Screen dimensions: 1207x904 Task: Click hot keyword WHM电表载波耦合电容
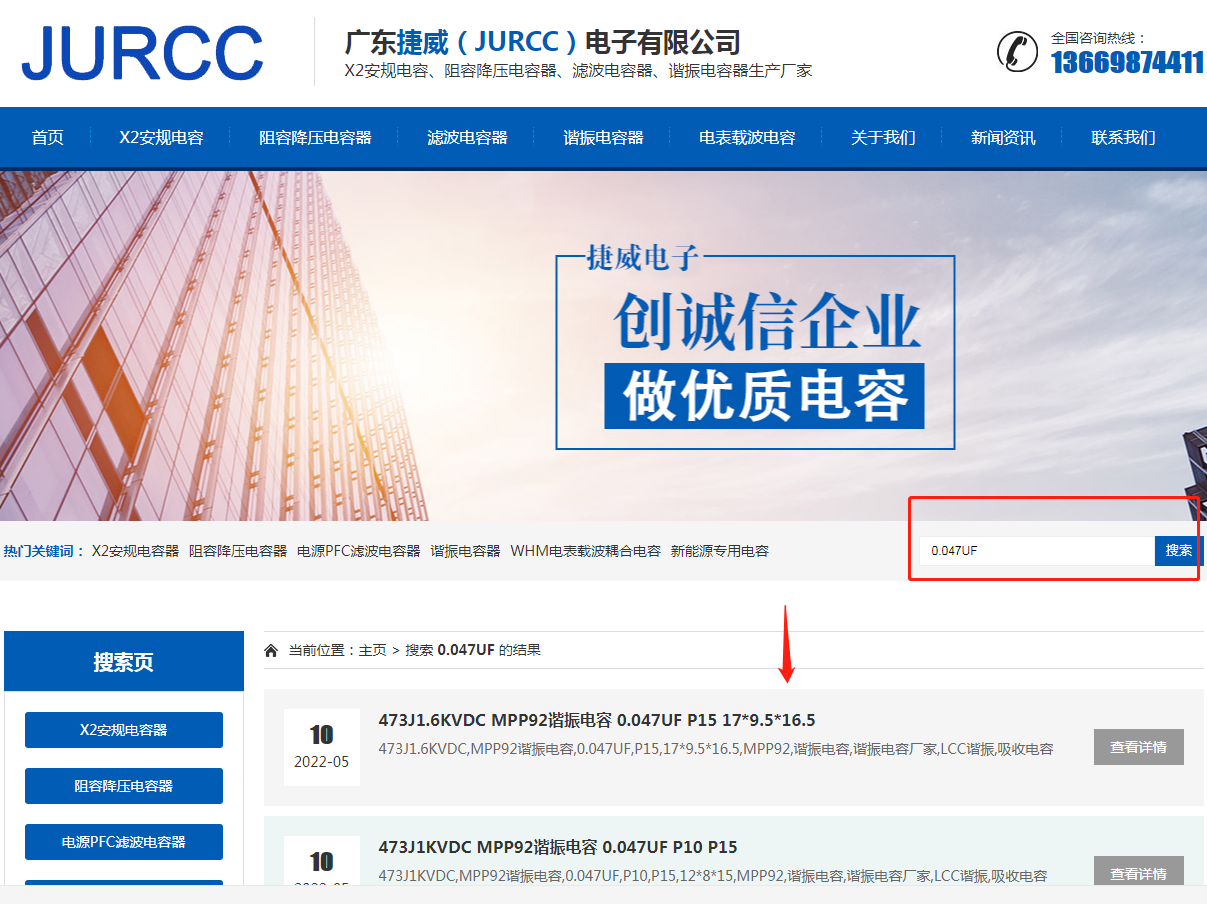585,551
